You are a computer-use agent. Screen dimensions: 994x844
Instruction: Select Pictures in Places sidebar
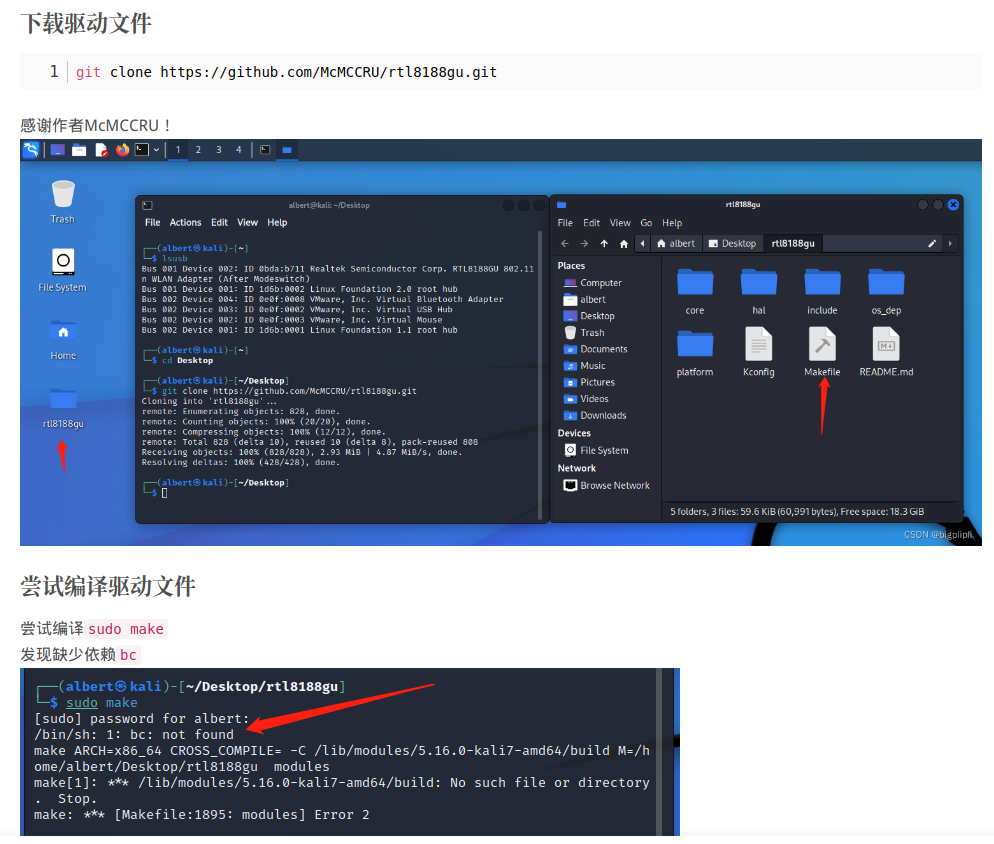590,382
